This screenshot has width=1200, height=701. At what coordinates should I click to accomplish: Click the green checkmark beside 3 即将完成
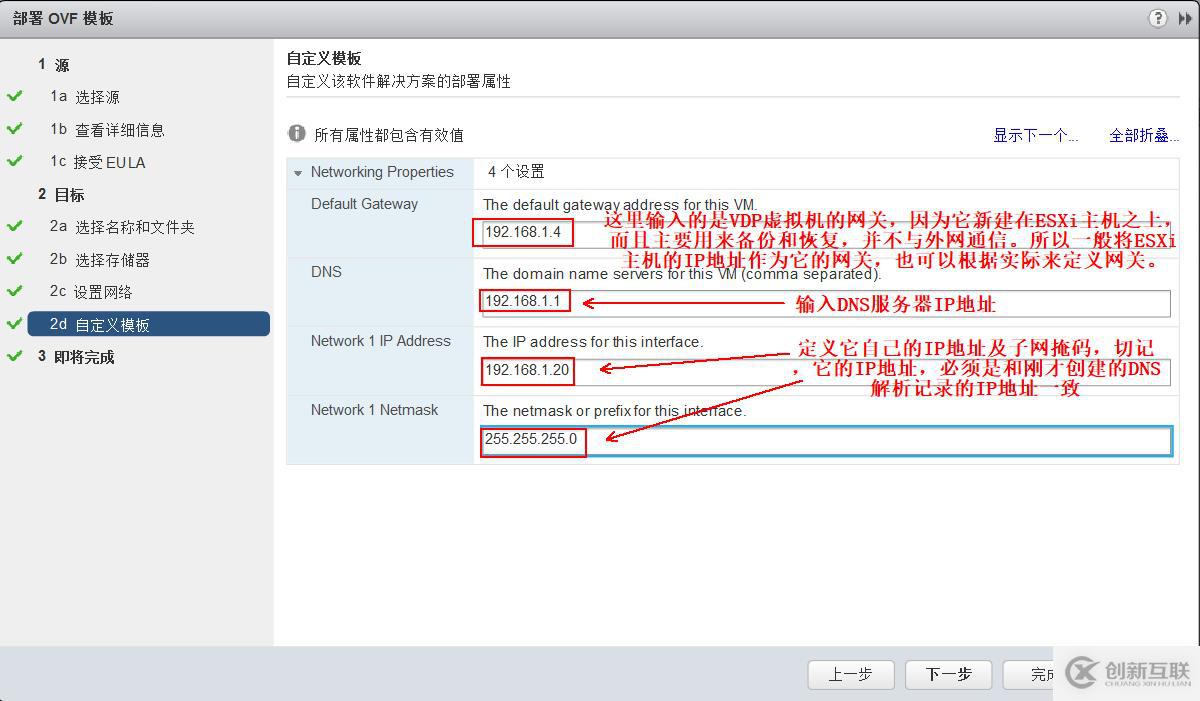pos(14,356)
